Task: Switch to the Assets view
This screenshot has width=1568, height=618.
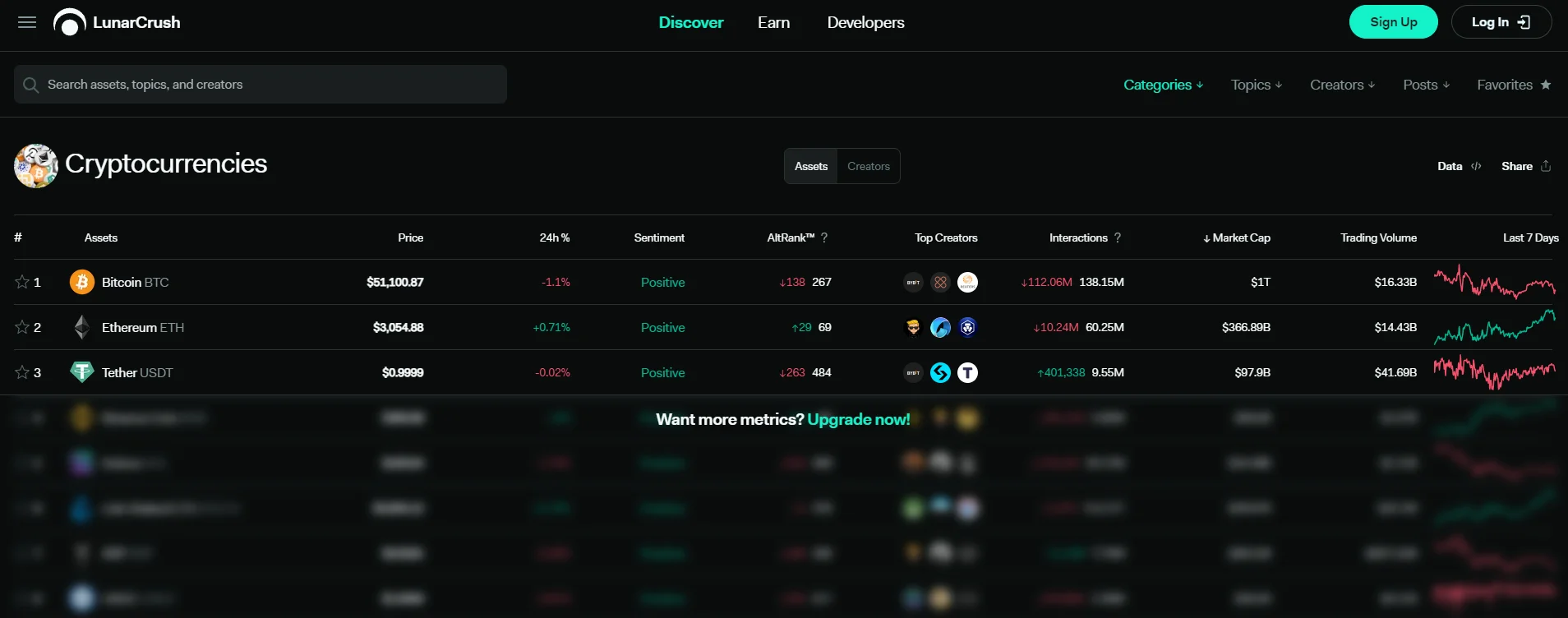Action: pyautogui.click(x=811, y=166)
